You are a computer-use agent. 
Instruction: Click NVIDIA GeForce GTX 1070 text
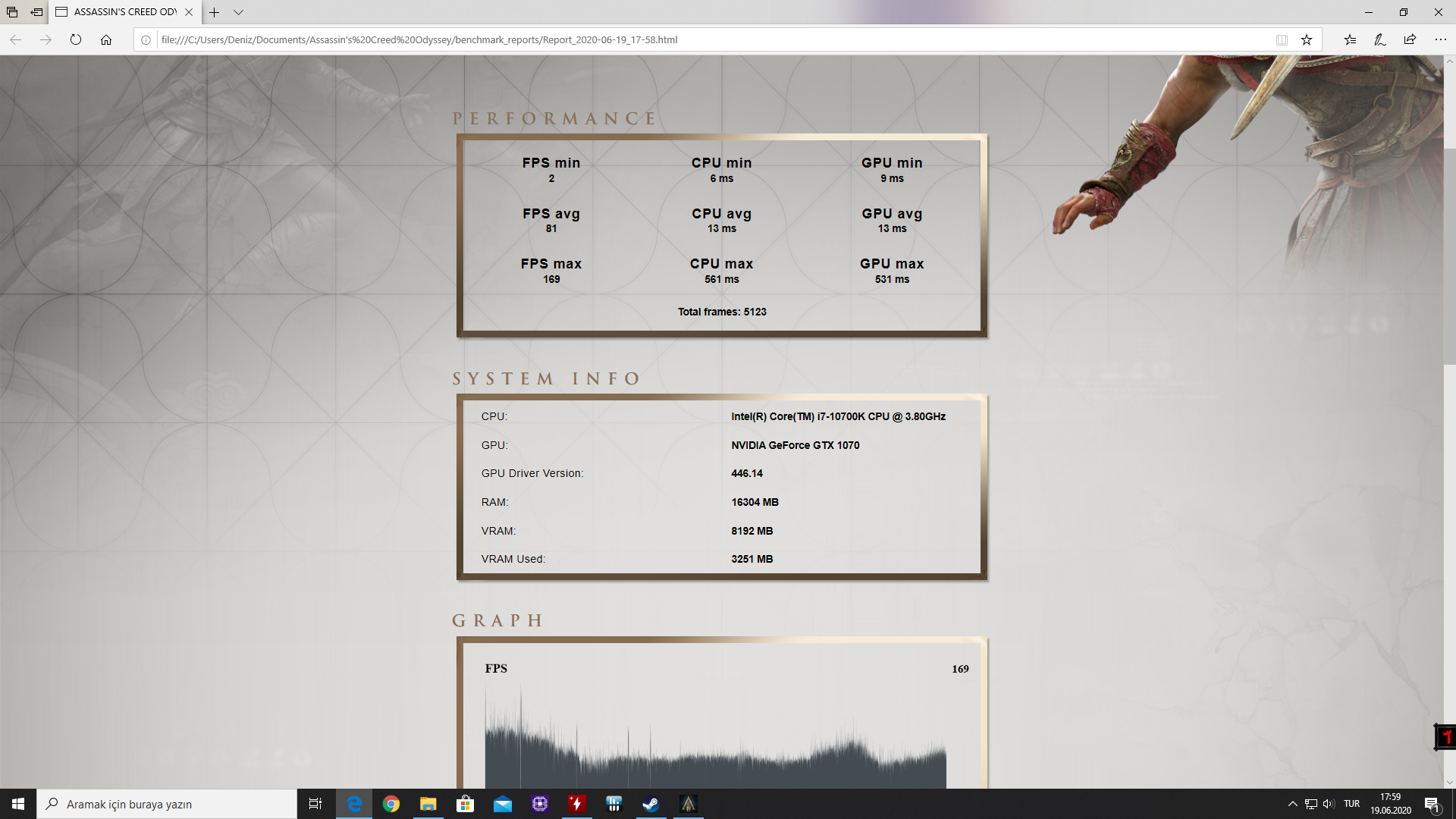[795, 445]
